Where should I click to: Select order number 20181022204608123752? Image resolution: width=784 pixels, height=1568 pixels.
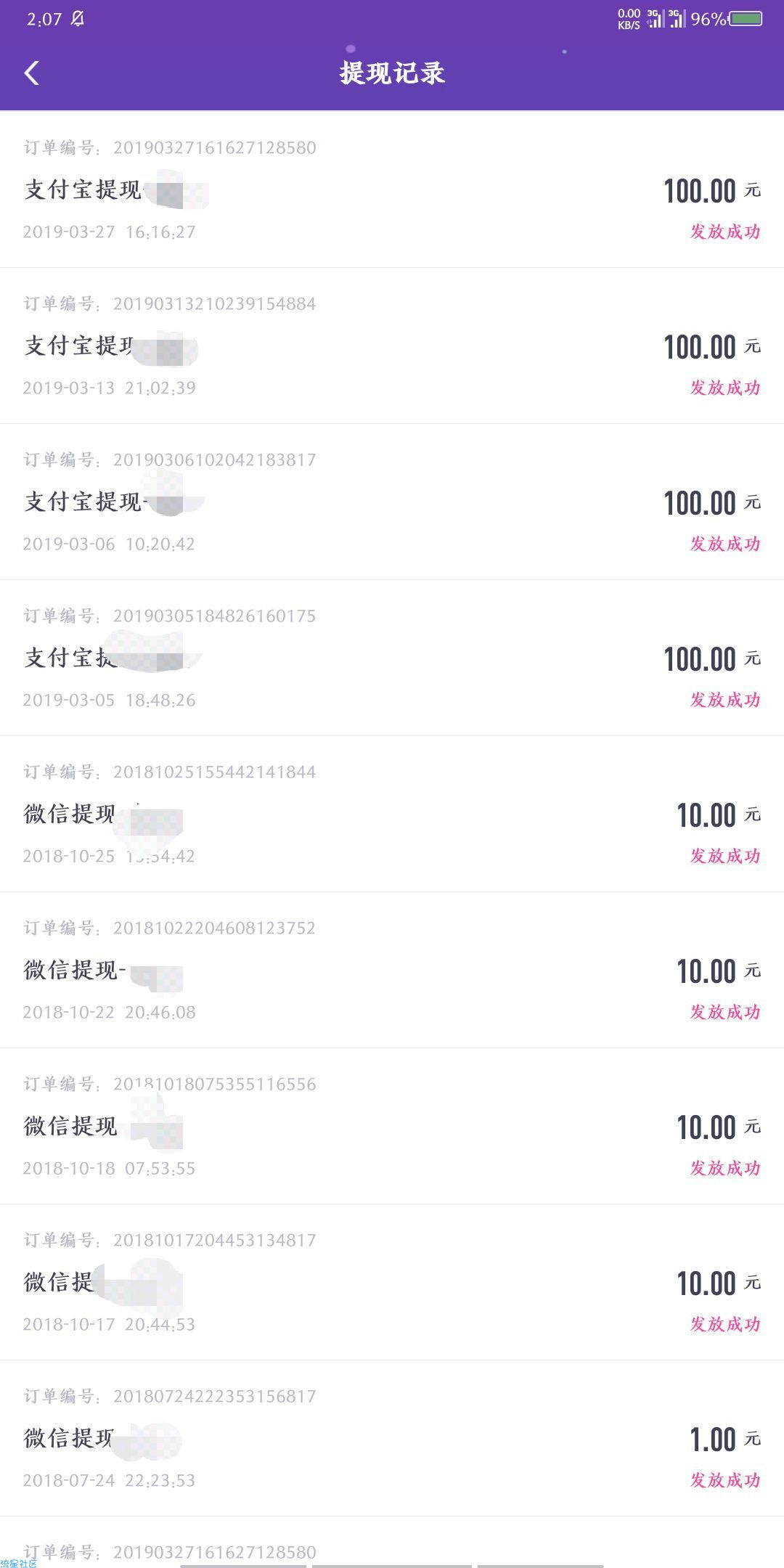point(214,928)
